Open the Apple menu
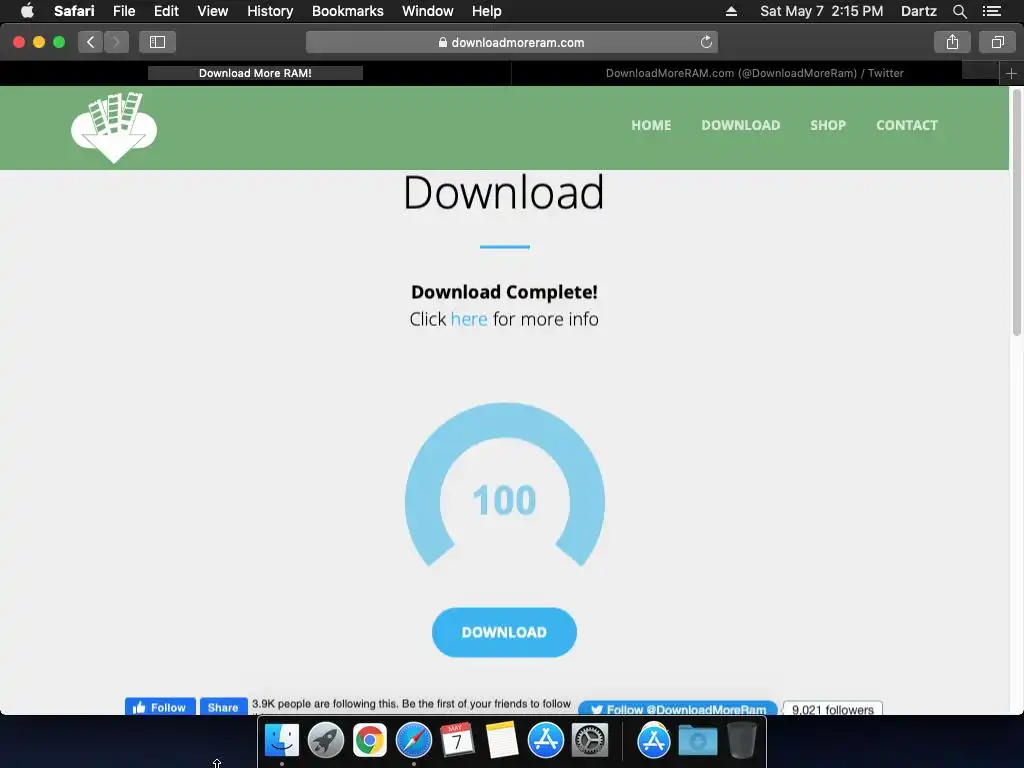 click(x=27, y=11)
